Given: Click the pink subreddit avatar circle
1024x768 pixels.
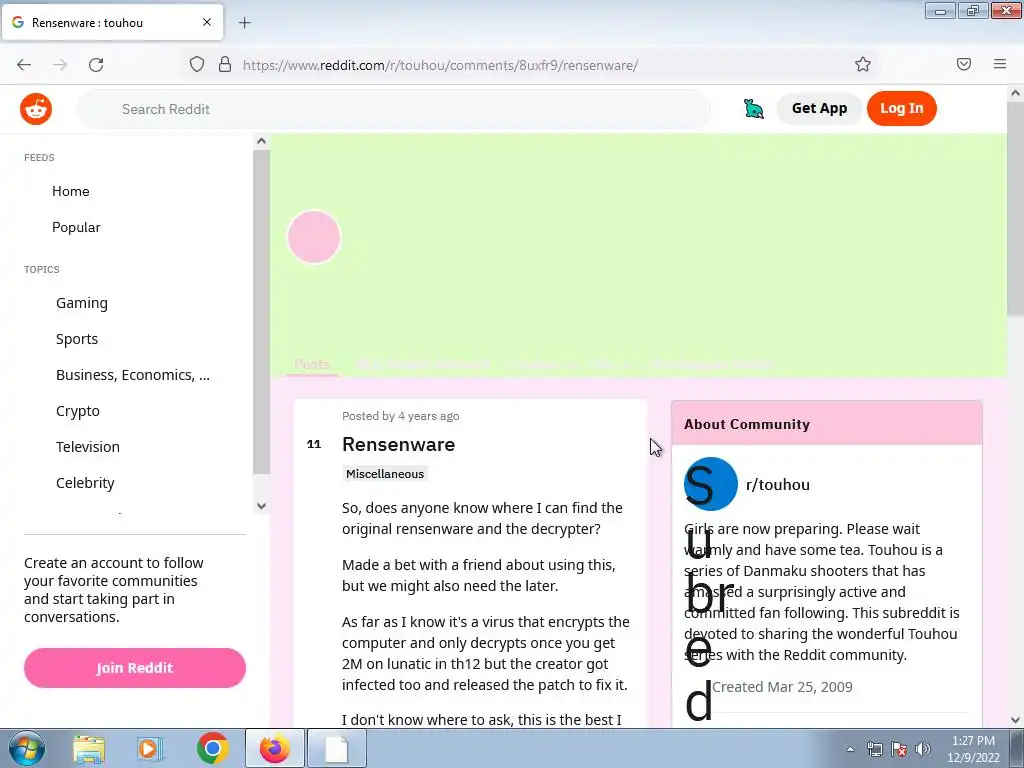Looking at the screenshot, I should click(x=314, y=236).
